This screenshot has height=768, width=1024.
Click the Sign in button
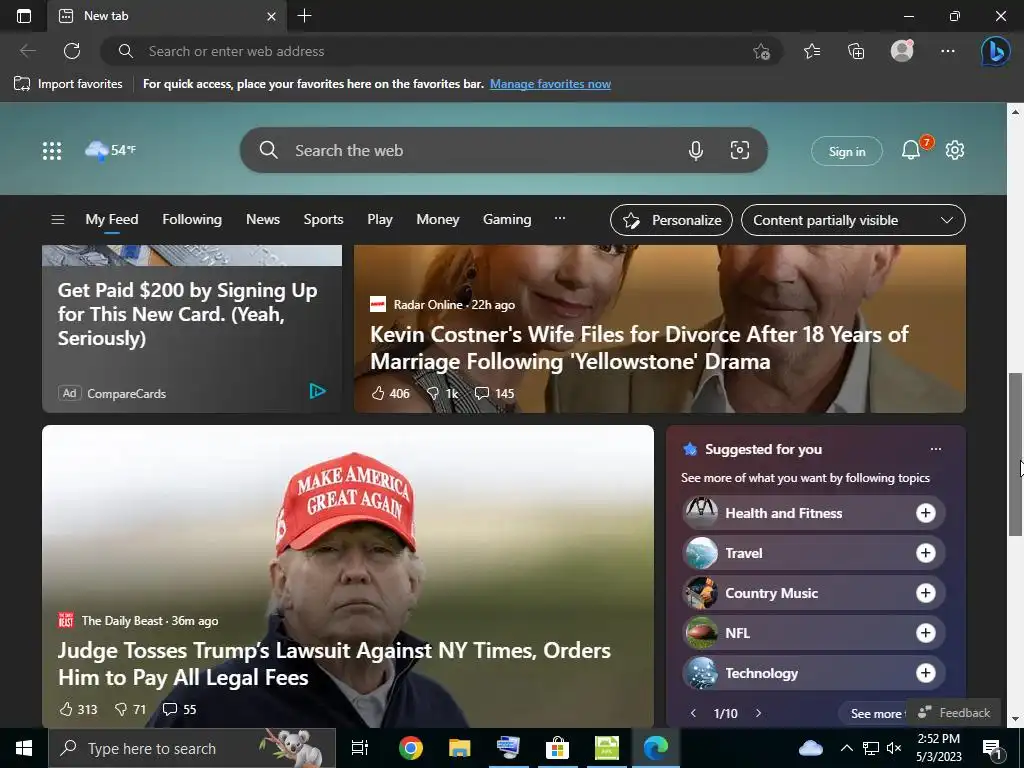tap(846, 151)
